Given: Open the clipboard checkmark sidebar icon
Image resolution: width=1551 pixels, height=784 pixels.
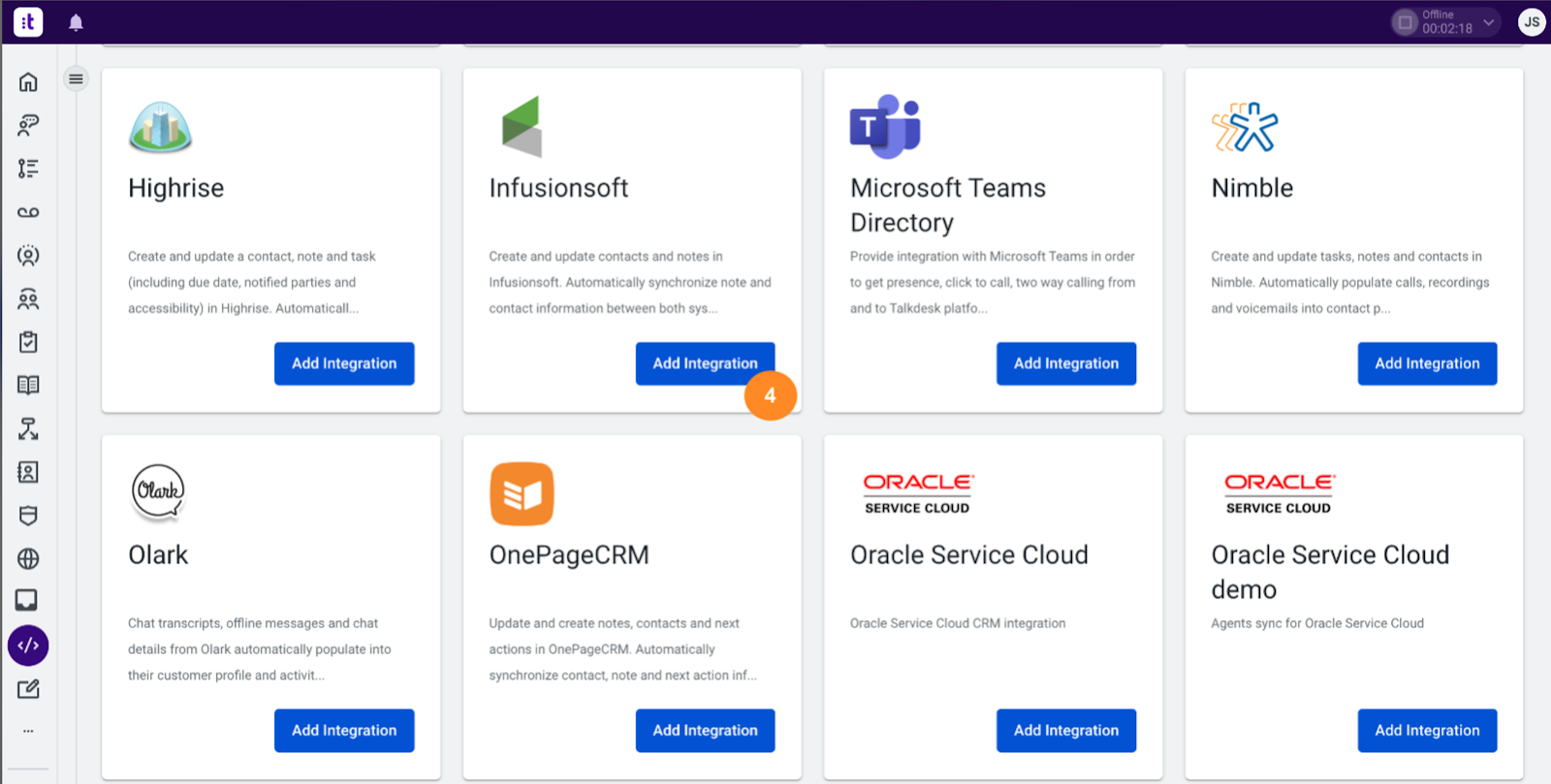Looking at the screenshot, I should [28, 342].
